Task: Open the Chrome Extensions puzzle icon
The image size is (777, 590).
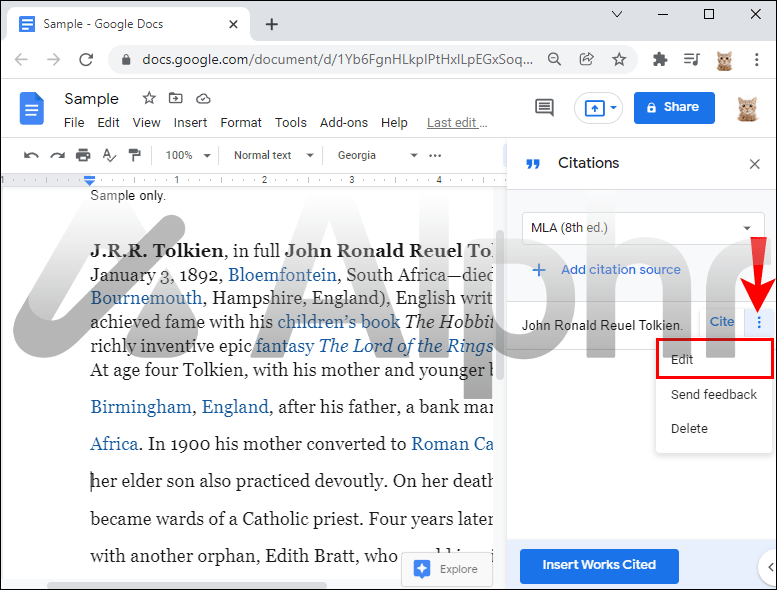Action: click(660, 60)
